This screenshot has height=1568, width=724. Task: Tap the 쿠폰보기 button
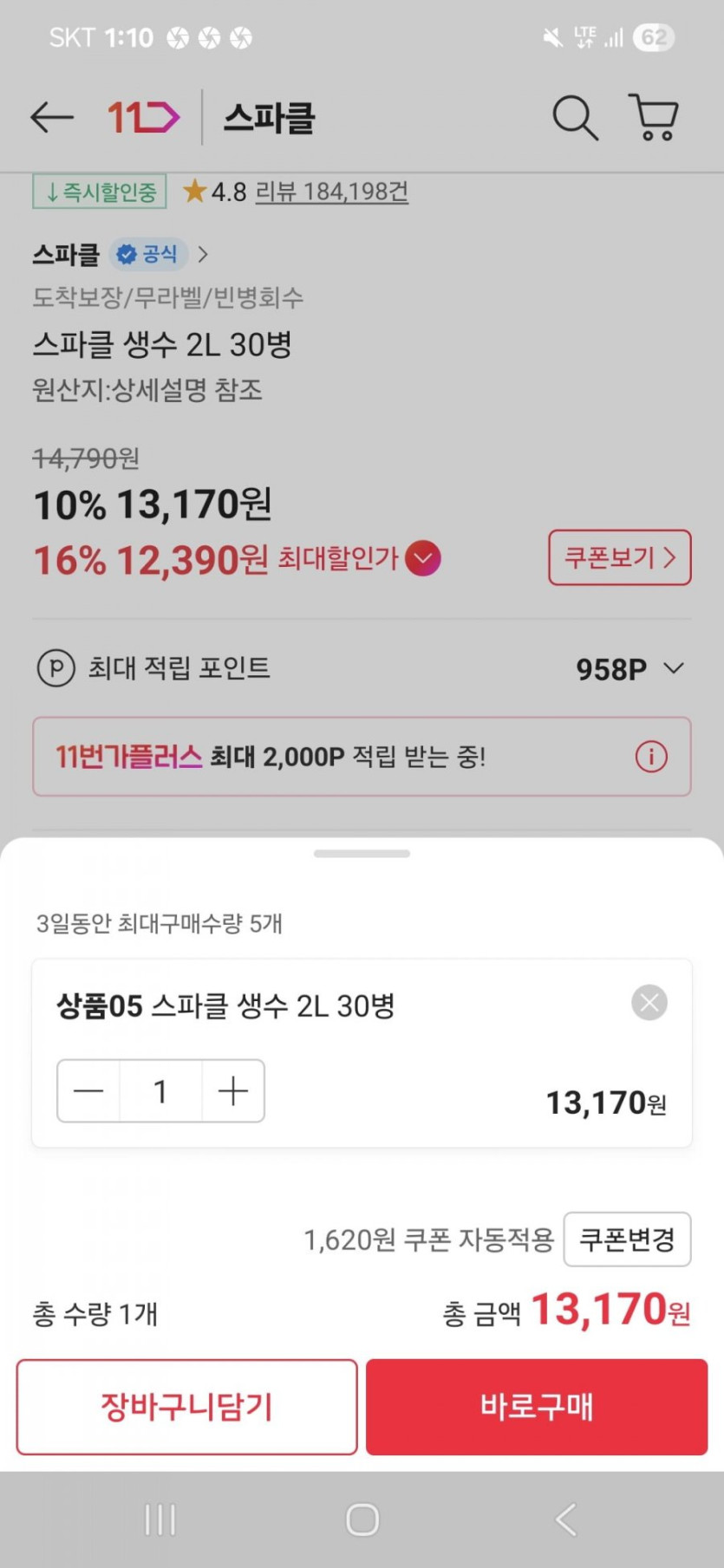coord(619,557)
